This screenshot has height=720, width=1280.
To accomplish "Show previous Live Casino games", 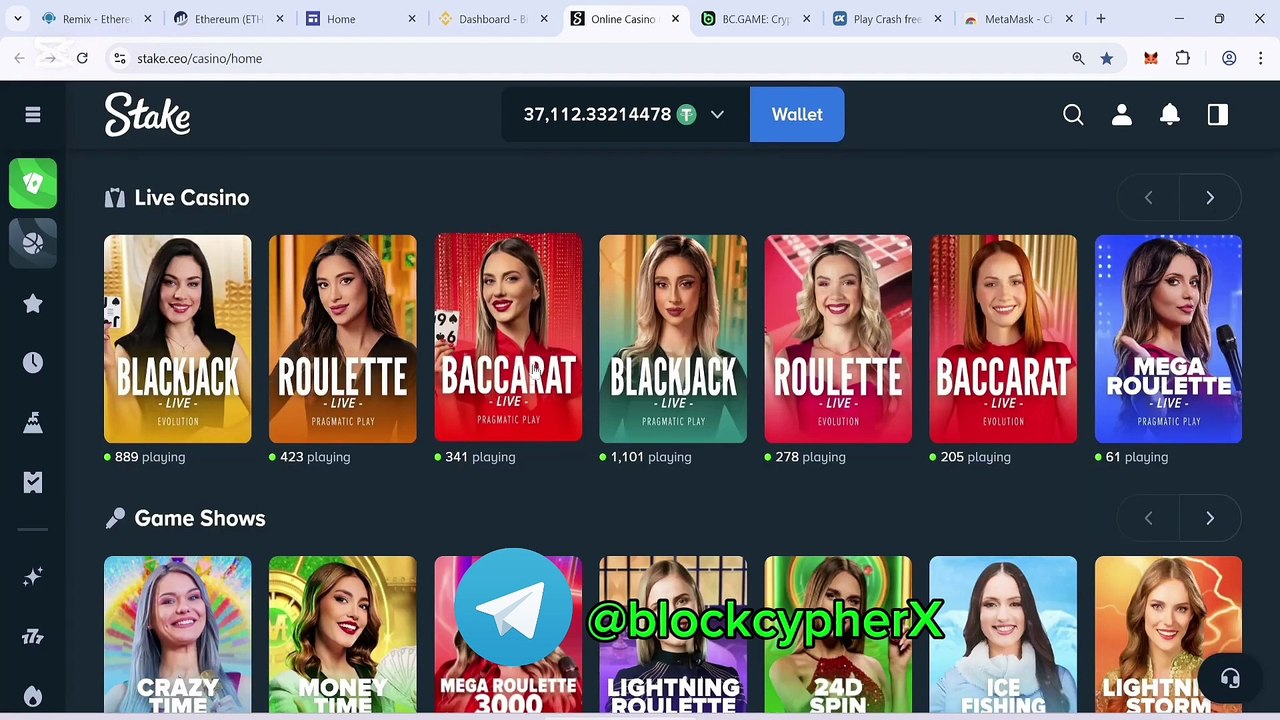I will 1148,198.
